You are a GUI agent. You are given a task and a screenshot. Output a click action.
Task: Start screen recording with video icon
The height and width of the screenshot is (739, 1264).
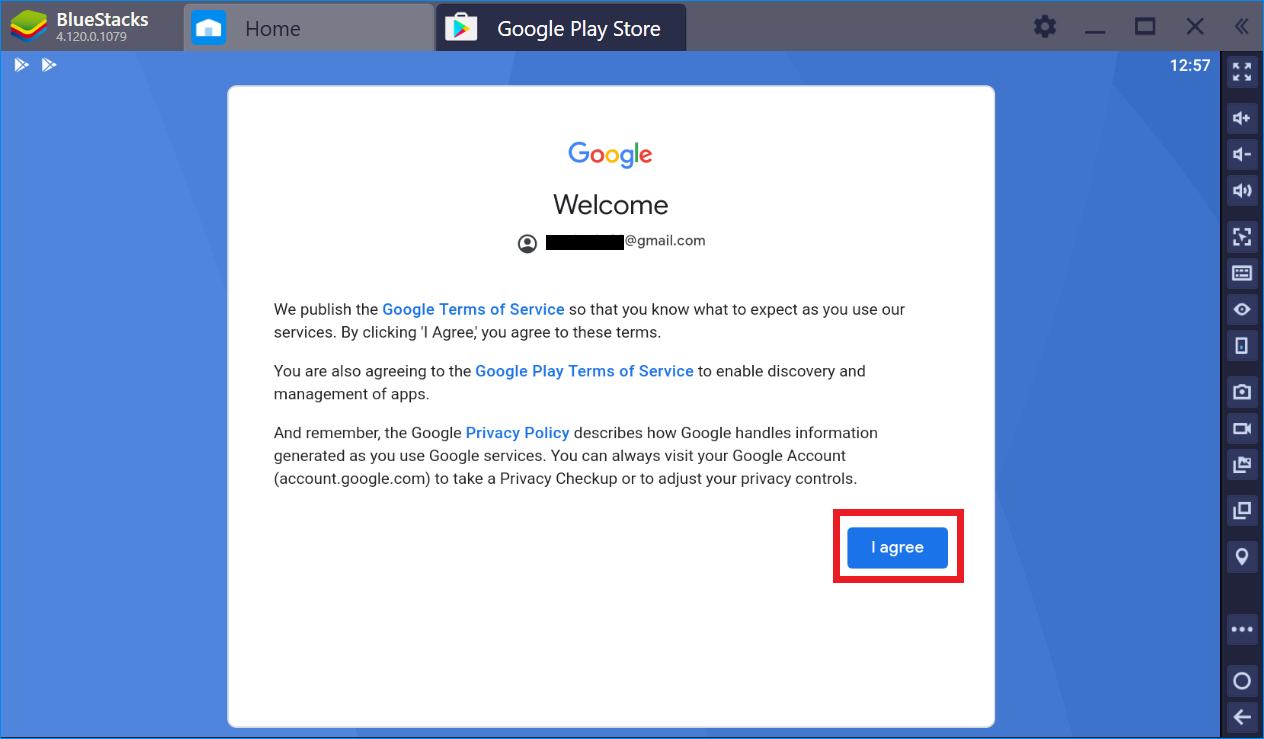(x=1242, y=428)
